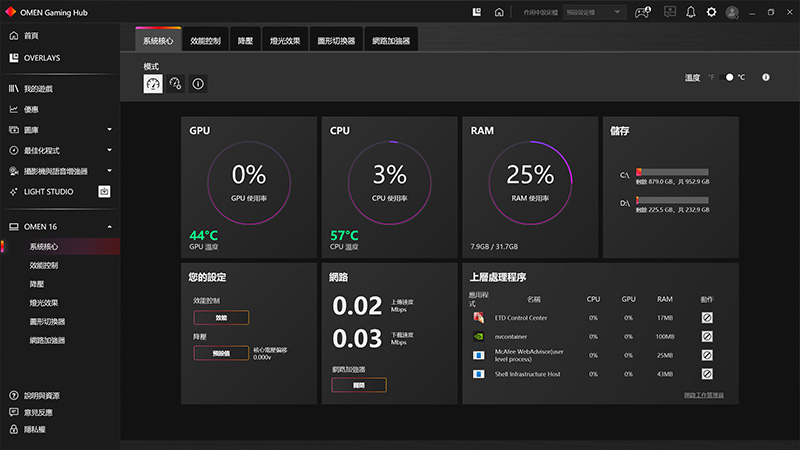This screenshot has height=450, width=800.
Task: Click the LIGHT STUDIO download icon
Action: click(x=104, y=191)
